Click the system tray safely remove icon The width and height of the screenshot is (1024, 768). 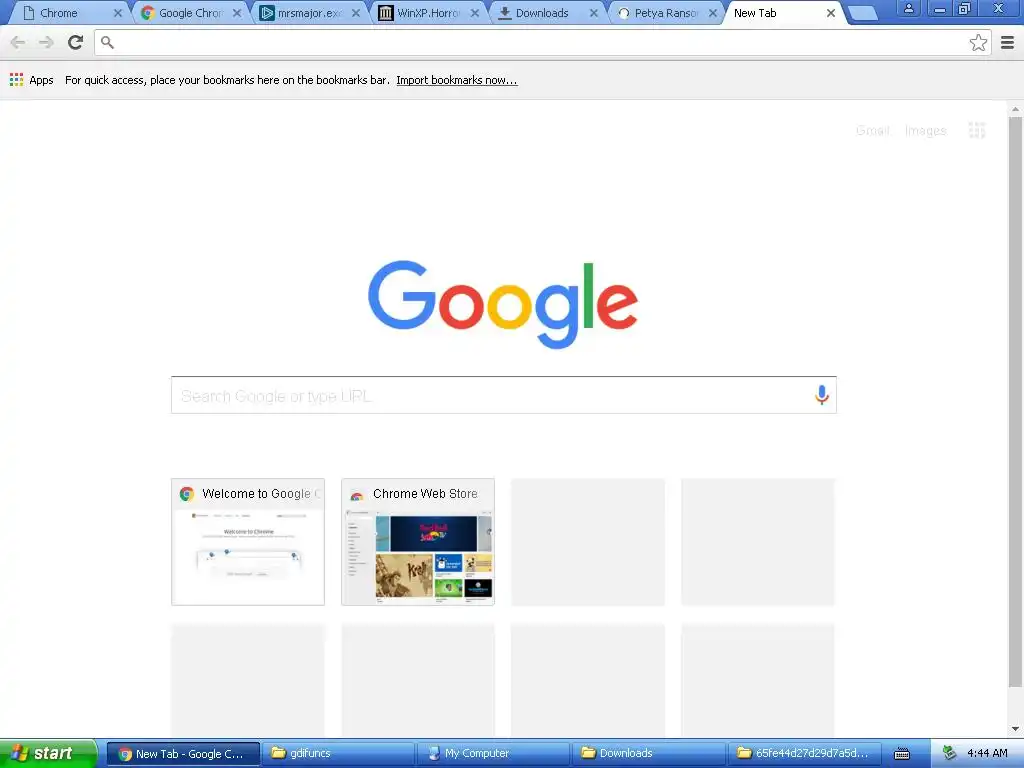(949, 753)
